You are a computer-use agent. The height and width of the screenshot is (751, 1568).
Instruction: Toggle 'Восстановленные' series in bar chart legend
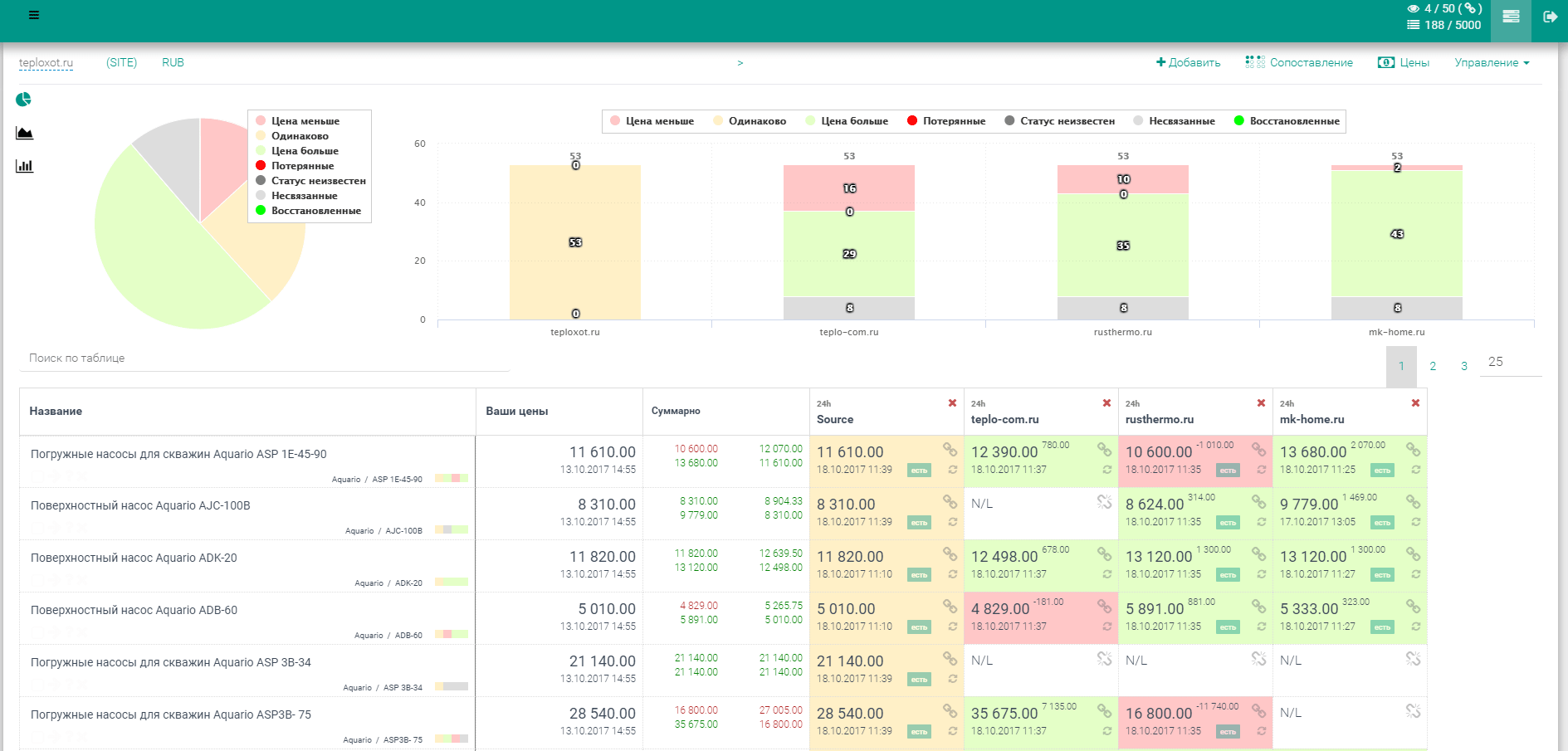tap(1287, 121)
